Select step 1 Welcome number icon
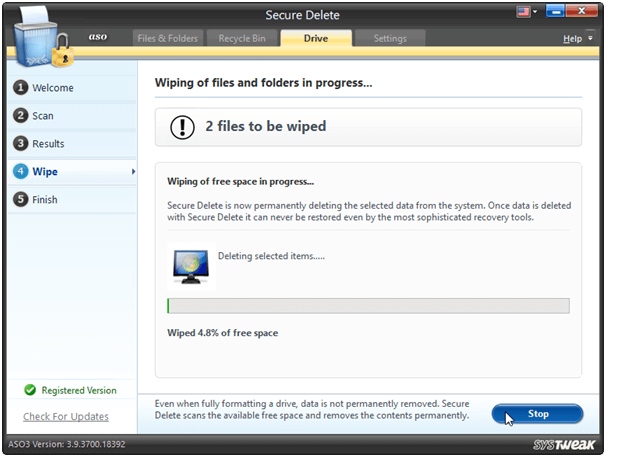Image resolution: width=628 pixels, height=475 pixels. [x=20, y=88]
